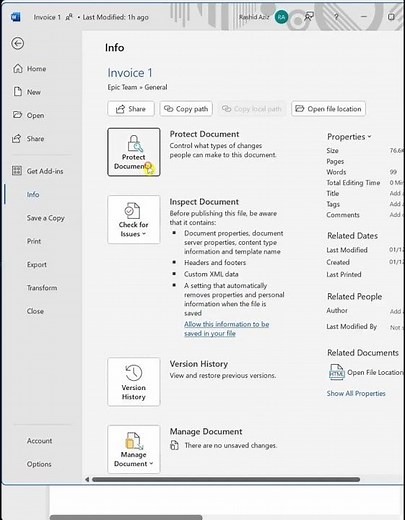This screenshot has height=520, width=405.
Task: Minimize the Word window
Action: pyautogui.click(x=364, y=17)
